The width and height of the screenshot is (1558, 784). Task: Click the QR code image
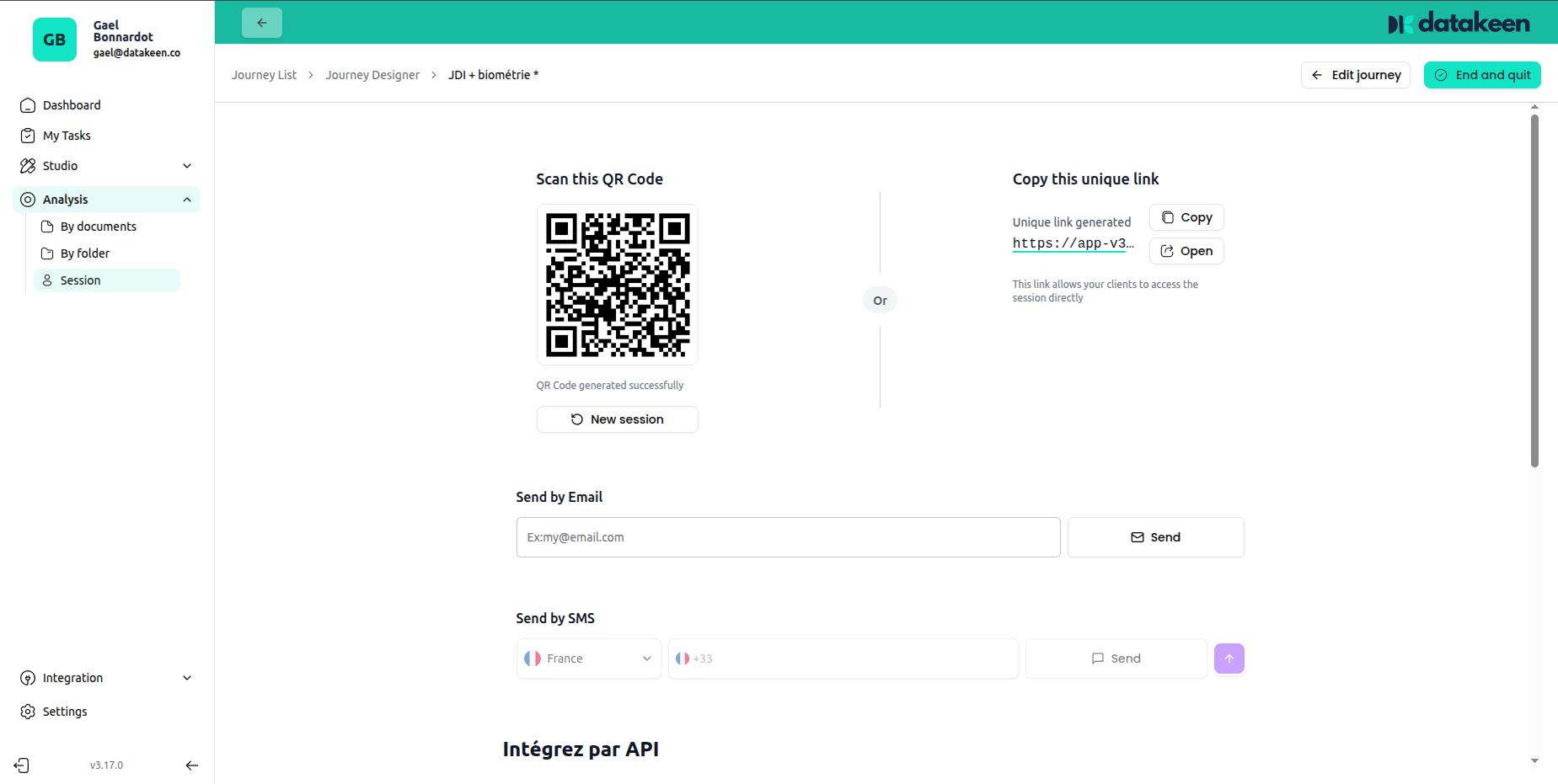(618, 285)
